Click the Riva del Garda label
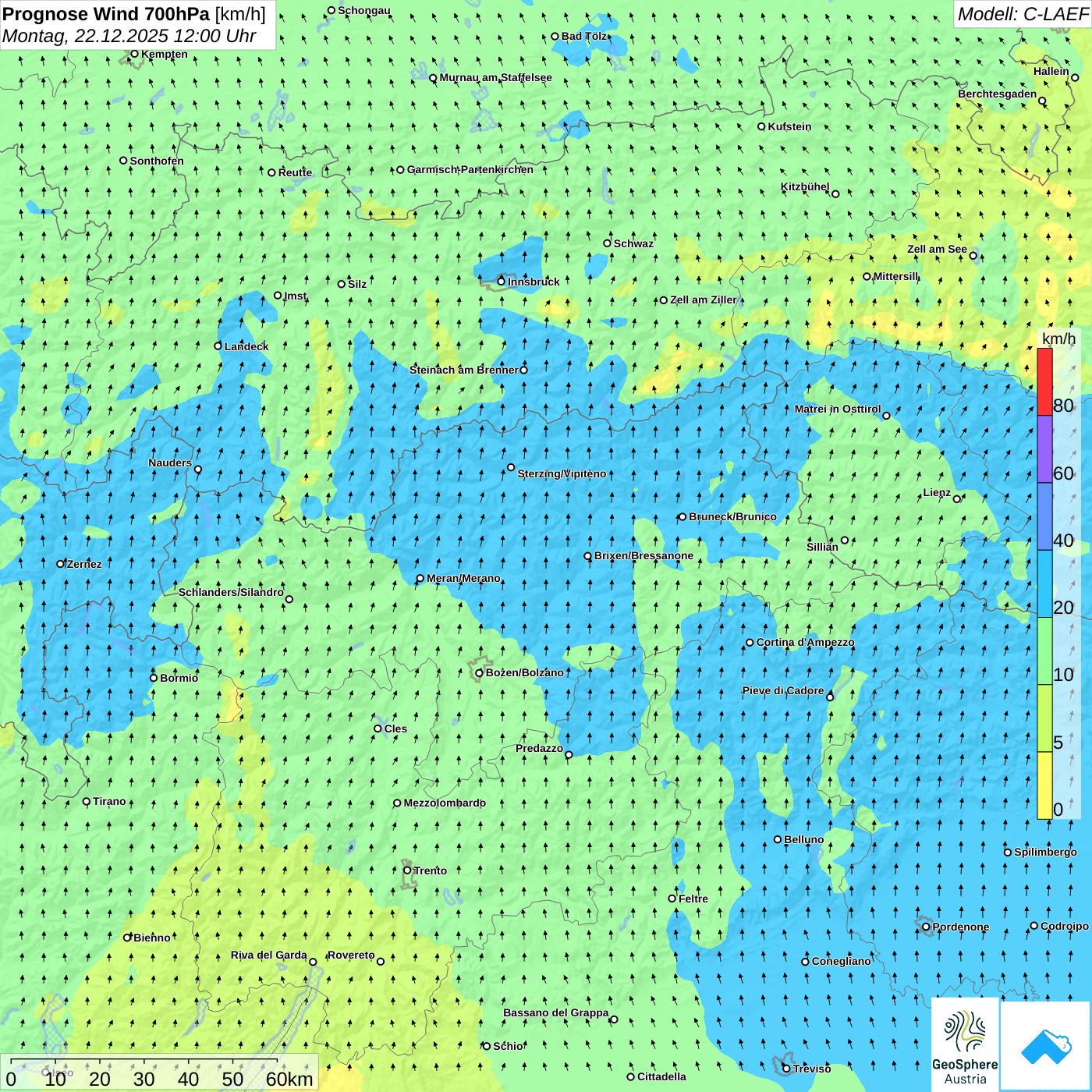Image resolution: width=1092 pixels, height=1092 pixels. click(268, 955)
